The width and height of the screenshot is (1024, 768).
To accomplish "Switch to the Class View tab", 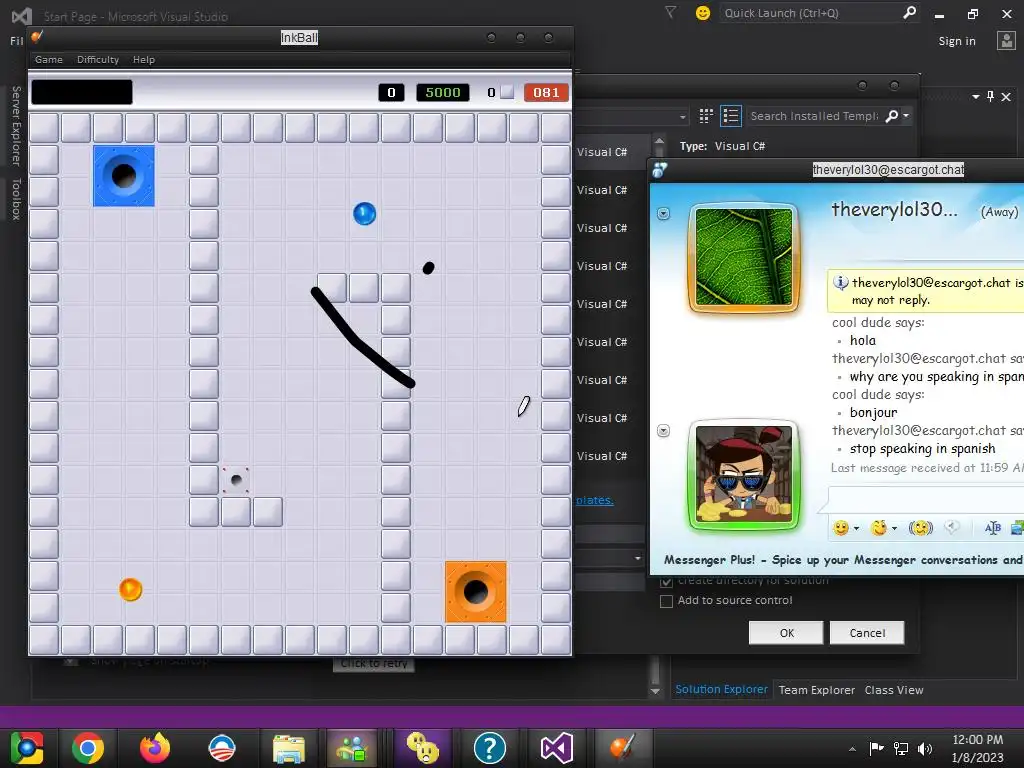I will coord(893,690).
